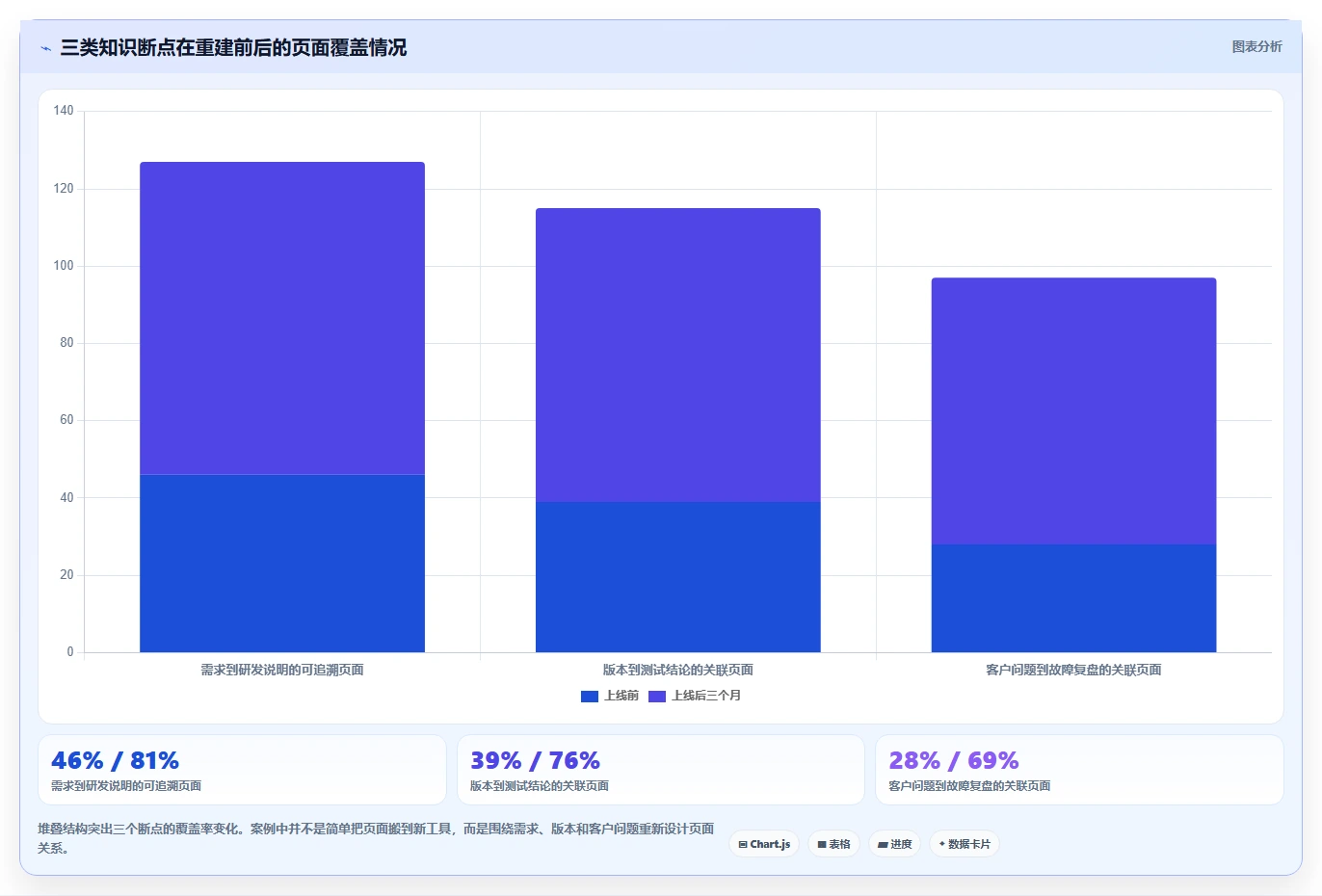This screenshot has height=896, width=1322.
Task: Click the y-axis value 20
Action: 66,574
